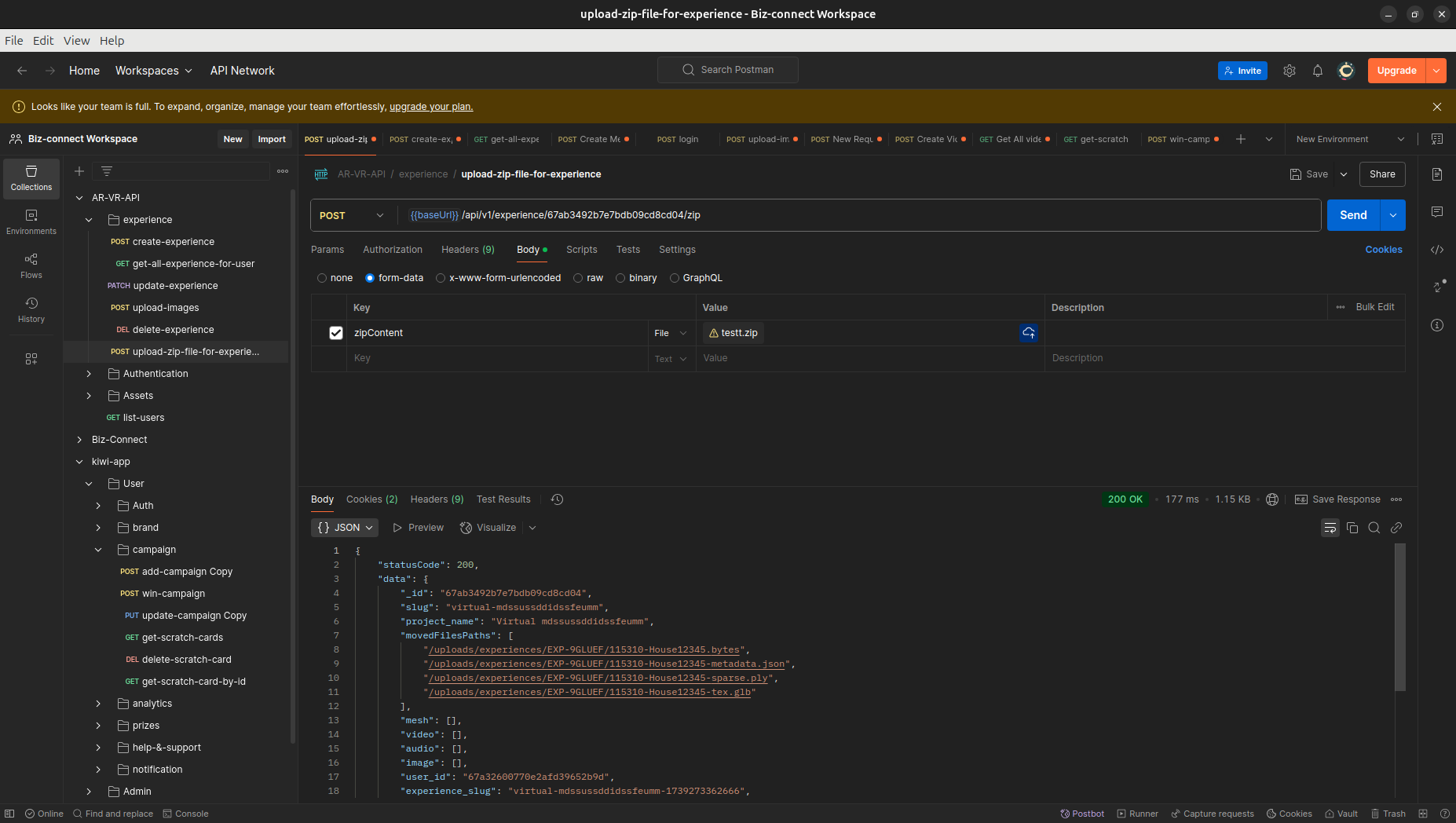The height and width of the screenshot is (823, 1456).
Task: Click the upload cloud icon beside testt.zip
Action: (1028, 333)
